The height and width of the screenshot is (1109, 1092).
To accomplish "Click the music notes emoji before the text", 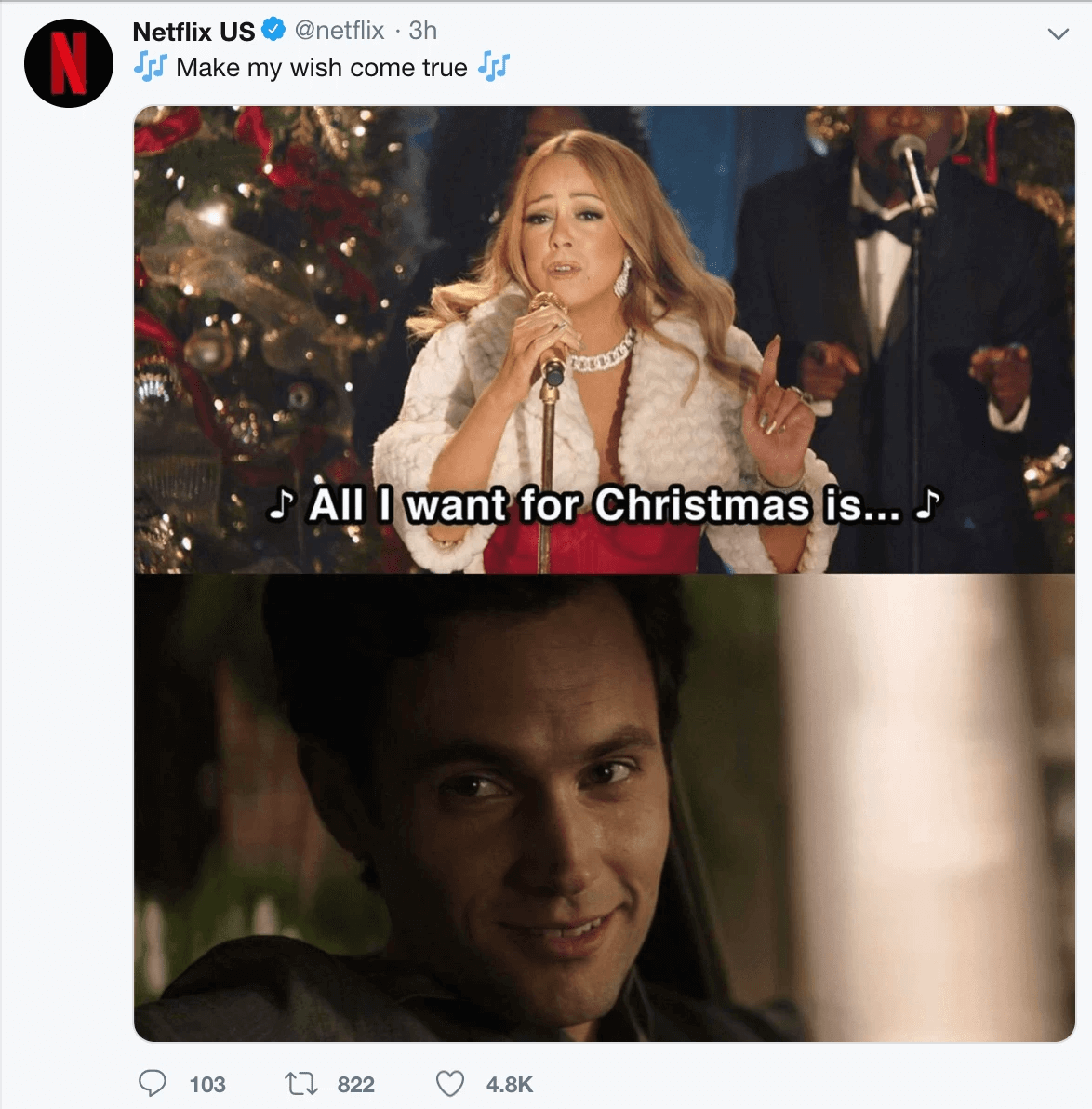I will tap(150, 66).
